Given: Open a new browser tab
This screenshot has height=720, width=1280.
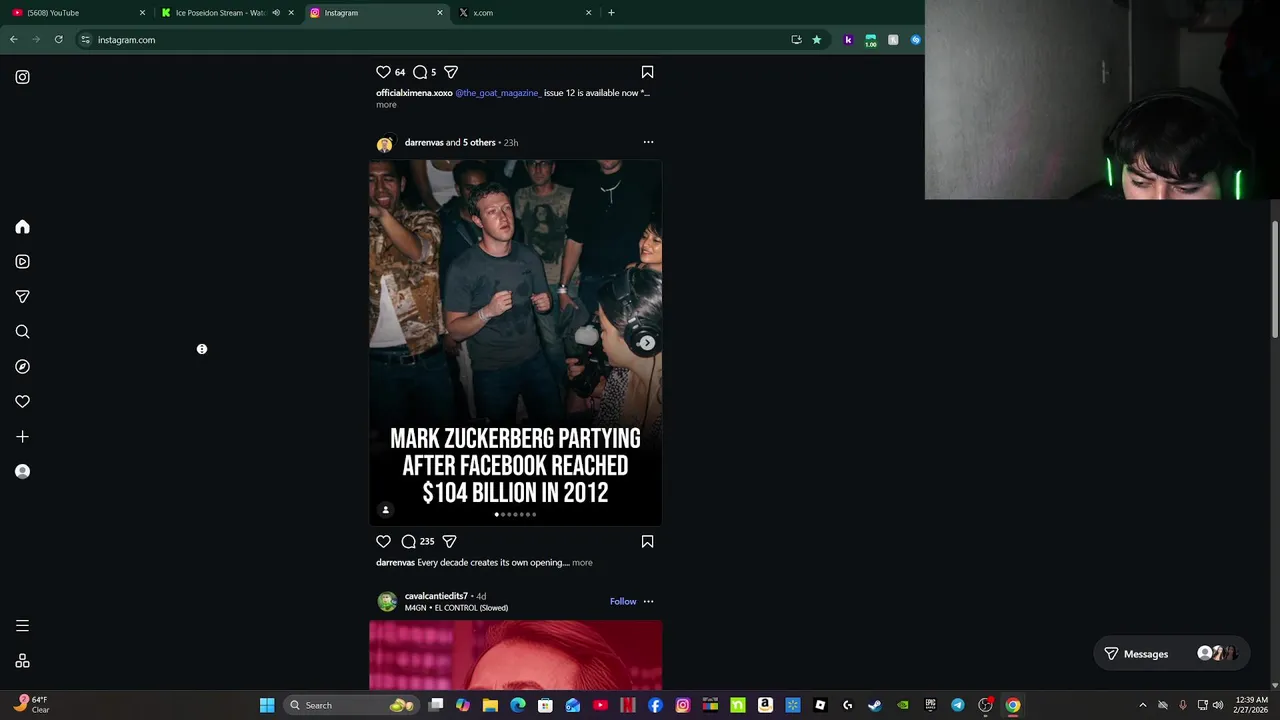Looking at the screenshot, I should [611, 13].
